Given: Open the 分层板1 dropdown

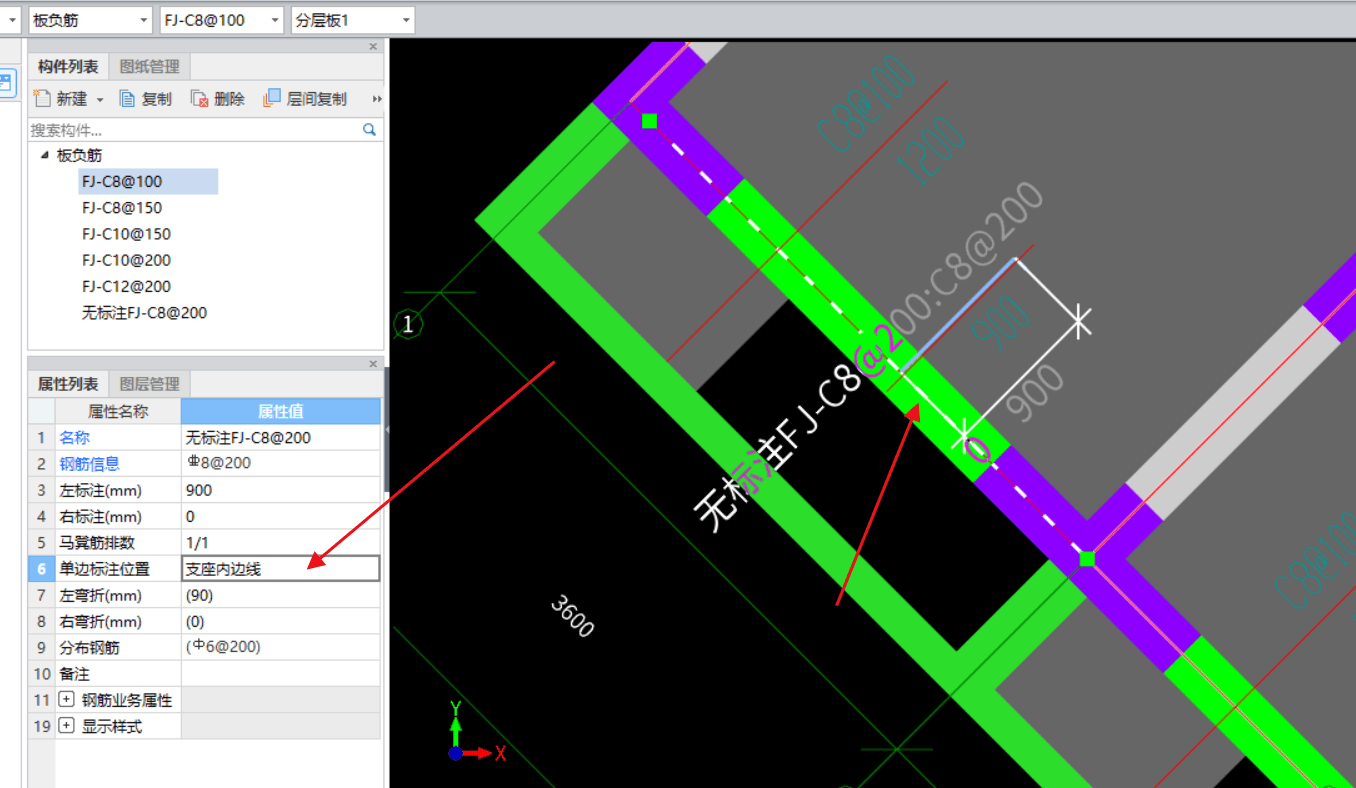Looking at the screenshot, I should pos(353,20).
